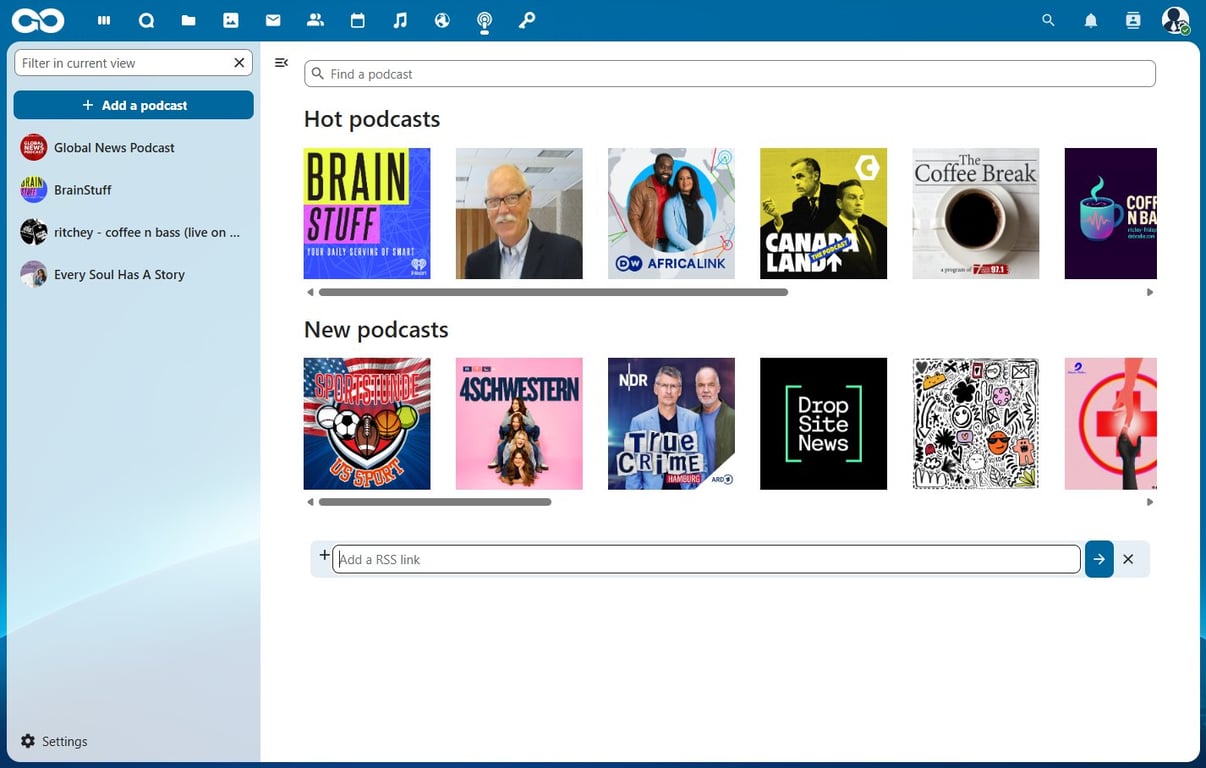
Task: Select the 4 Schwestern podcast cover
Action: pos(519,424)
